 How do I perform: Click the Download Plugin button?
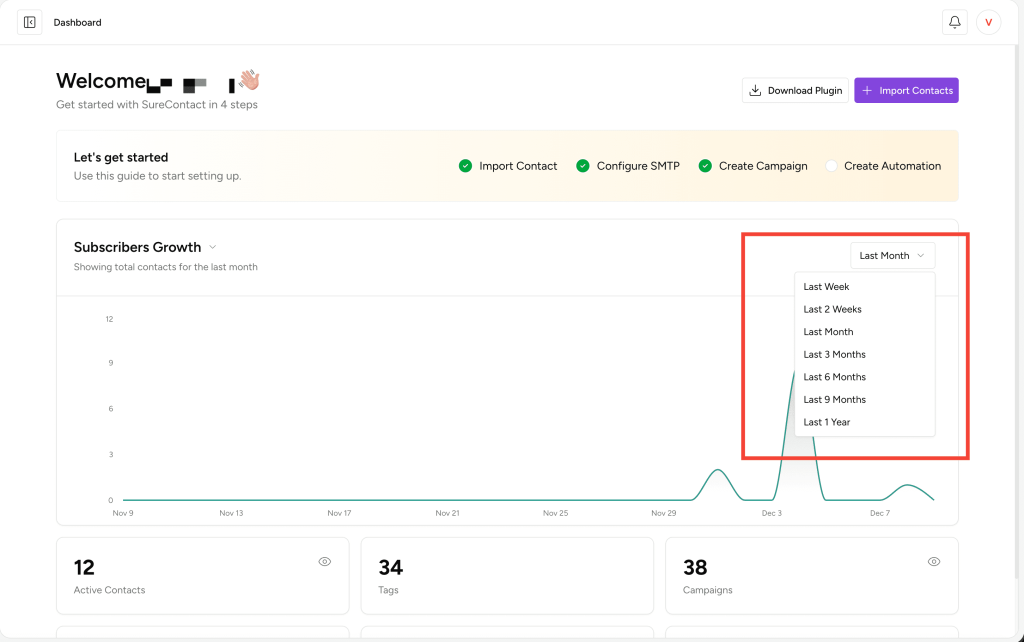tap(795, 90)
